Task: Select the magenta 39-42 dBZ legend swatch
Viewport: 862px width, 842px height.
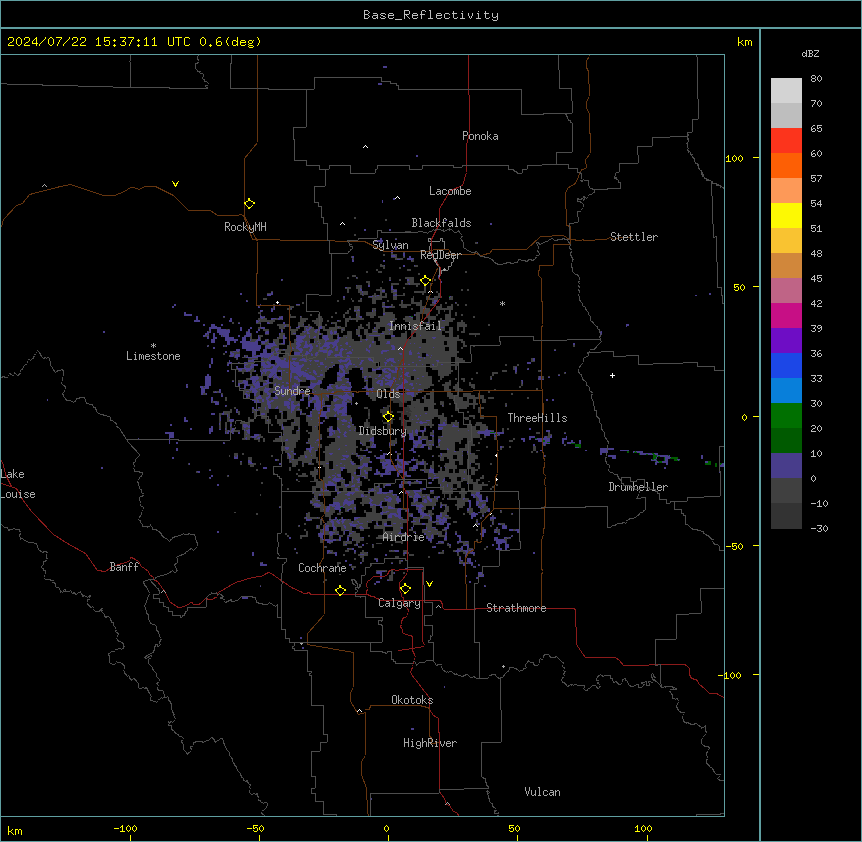Action: [x=786, y=315]
